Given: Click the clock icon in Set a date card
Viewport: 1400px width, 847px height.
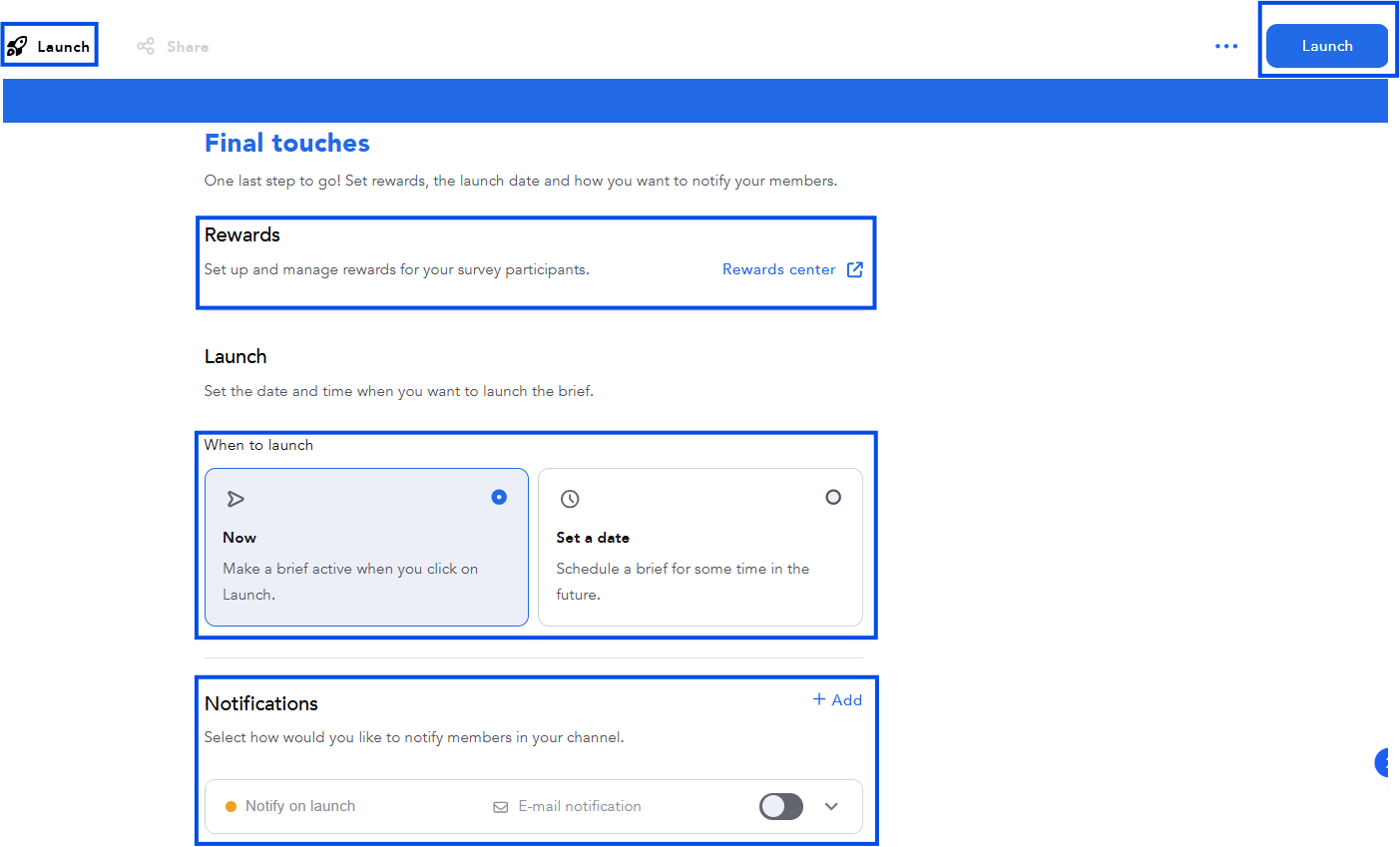Looking at the screenshot, I should pyautogui.click(x=570, y=499).
